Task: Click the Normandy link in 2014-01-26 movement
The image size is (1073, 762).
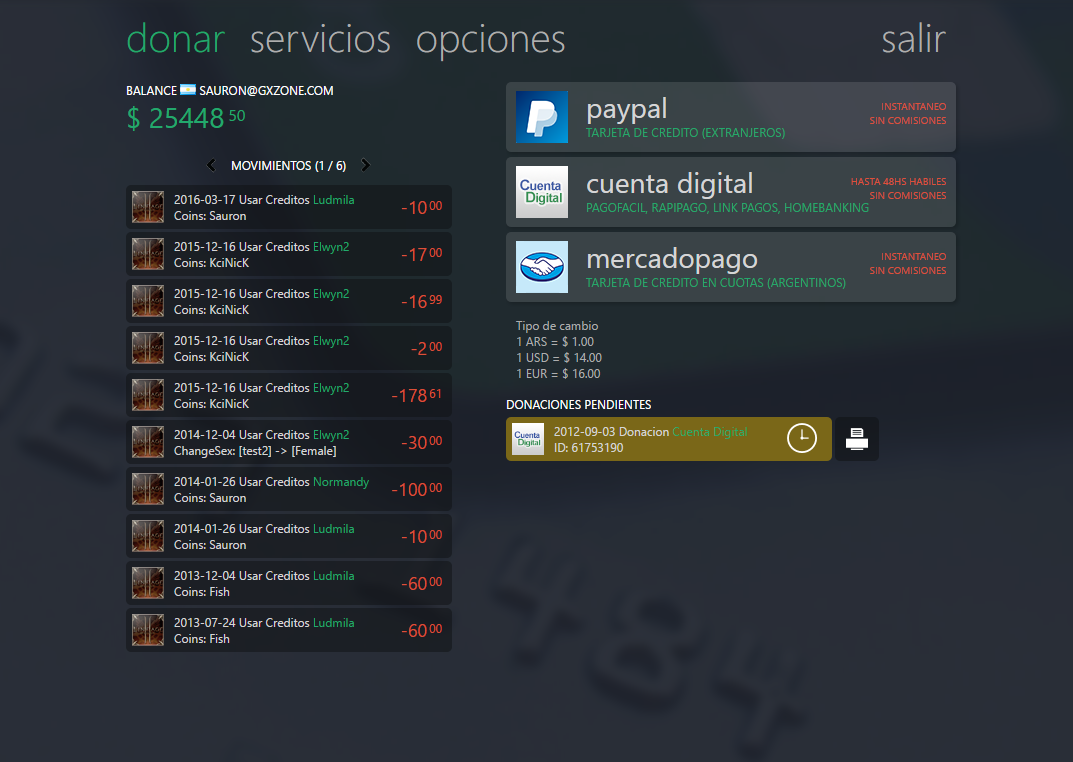Action: [x=341, y=482]
